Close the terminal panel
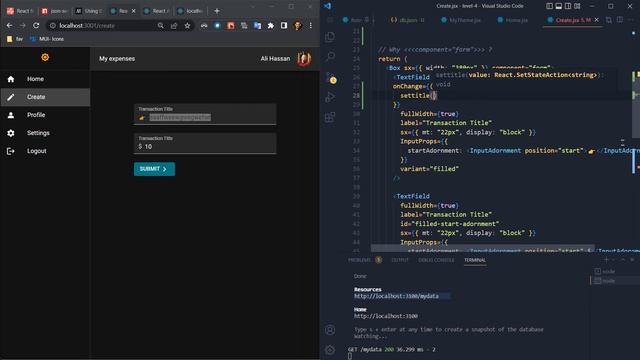640x360 pixels. coord(632,260)
